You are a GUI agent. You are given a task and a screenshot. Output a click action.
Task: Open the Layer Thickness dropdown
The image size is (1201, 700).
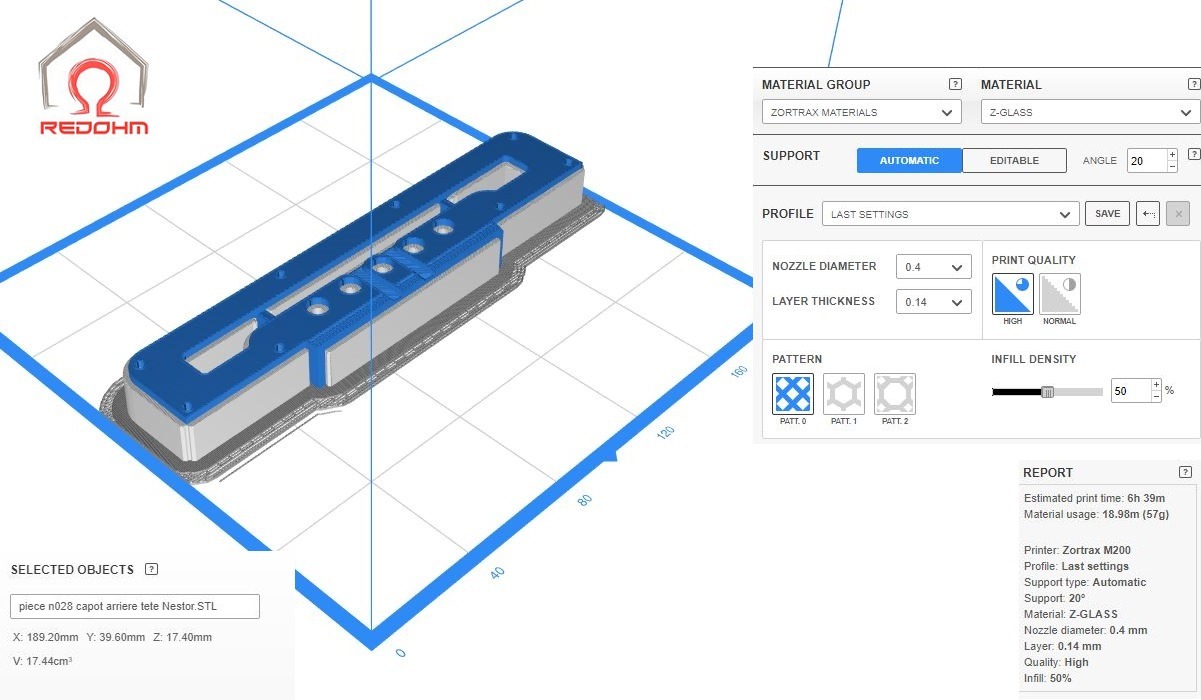[934, 301]
